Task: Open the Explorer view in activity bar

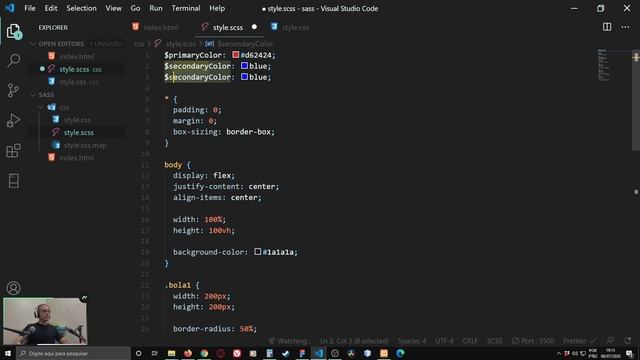Action: (x=13, y=31)
